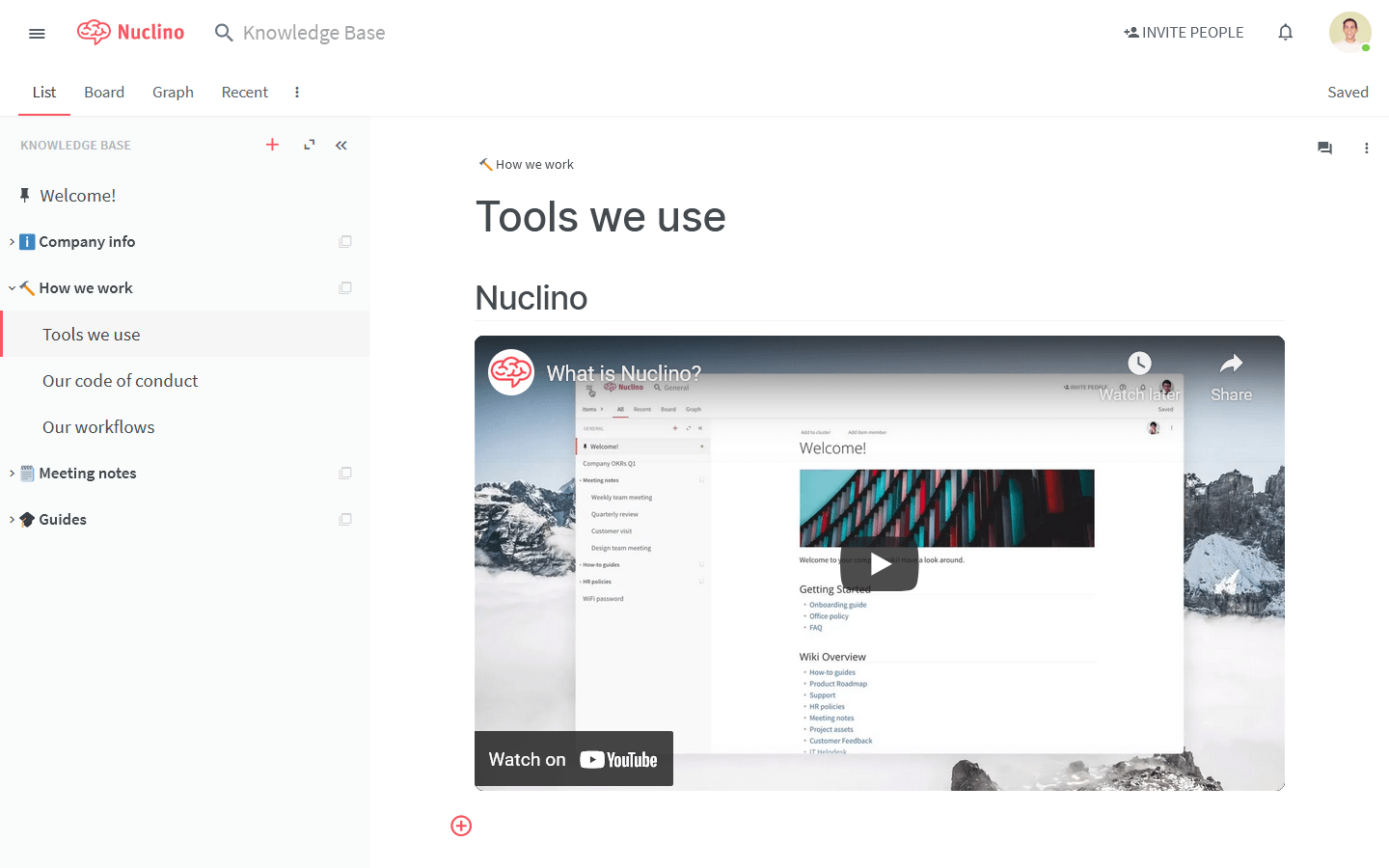This screenshot has width=1389, height=868.
Task: Open the Meeting notes cluster
Action: [88, 474]
